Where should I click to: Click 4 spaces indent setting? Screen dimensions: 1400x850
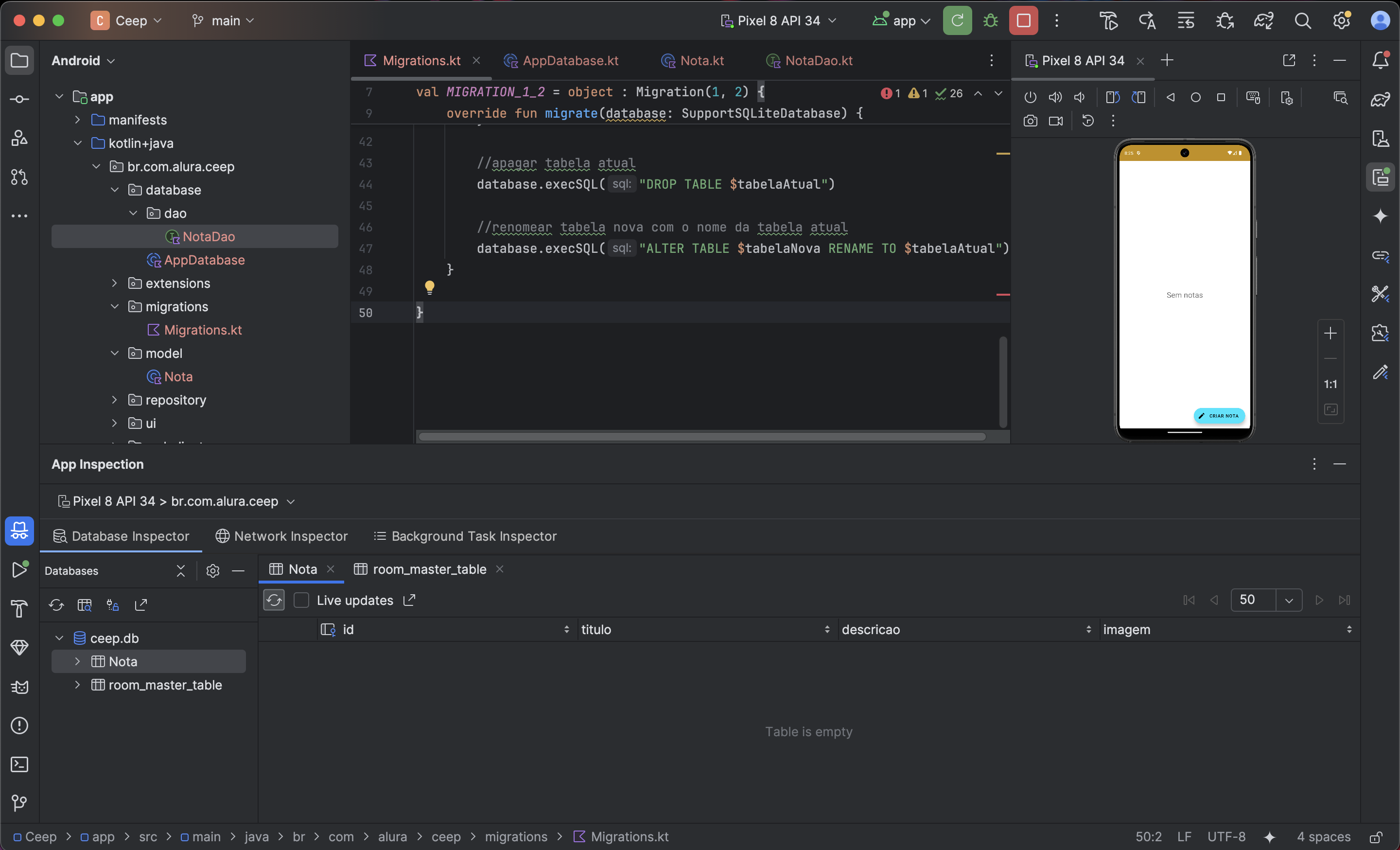click(1323, 837)
